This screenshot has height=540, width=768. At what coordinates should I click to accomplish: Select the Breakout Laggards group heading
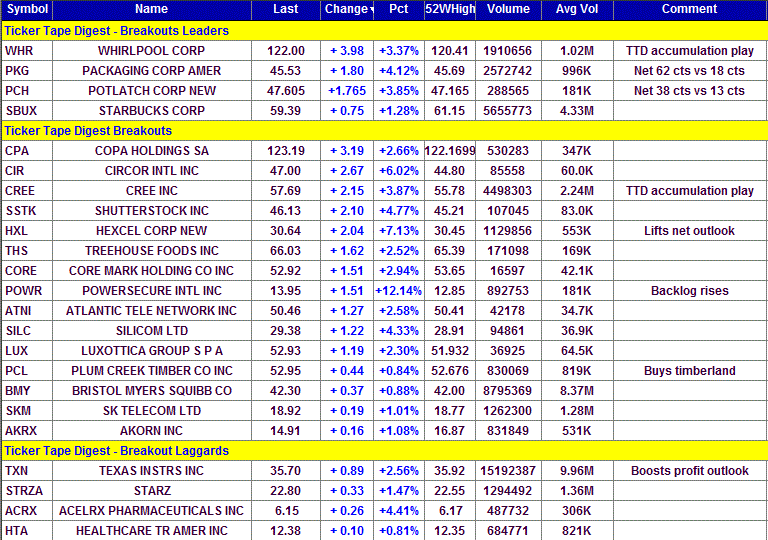(117, 451)
